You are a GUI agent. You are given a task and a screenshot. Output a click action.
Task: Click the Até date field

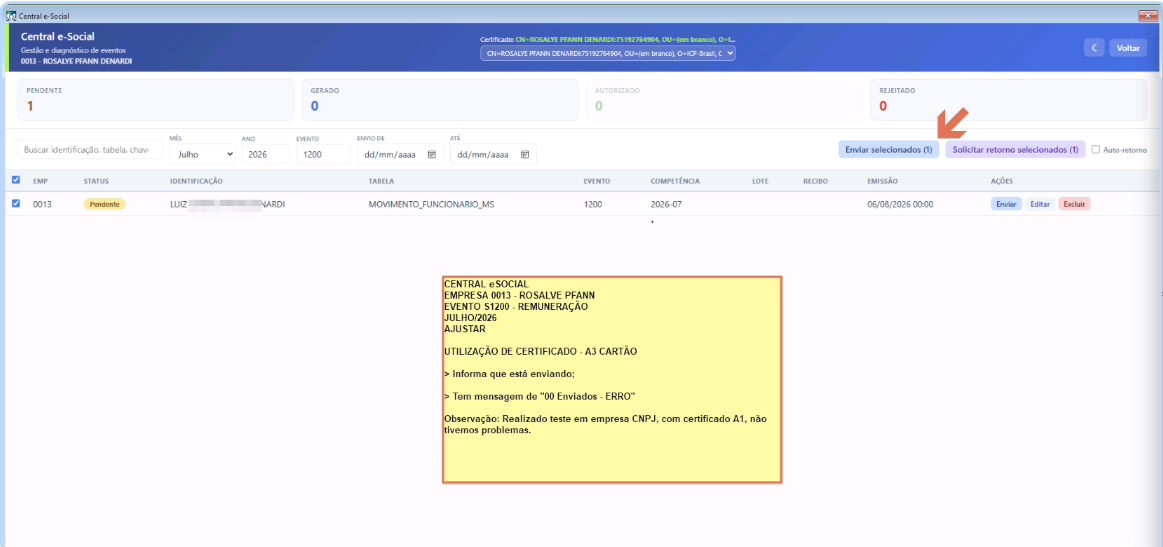coord(493,154)
